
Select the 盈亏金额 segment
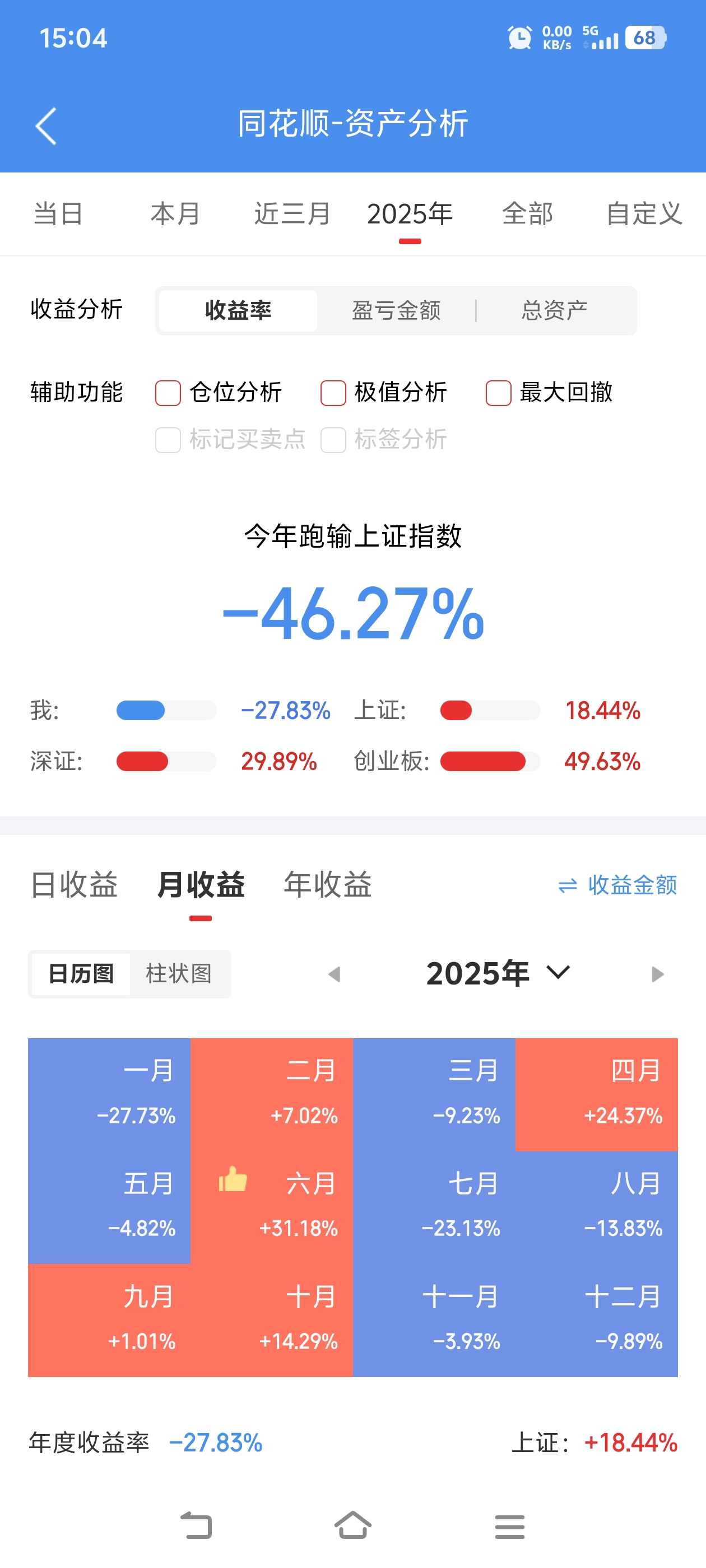[396, 310]
